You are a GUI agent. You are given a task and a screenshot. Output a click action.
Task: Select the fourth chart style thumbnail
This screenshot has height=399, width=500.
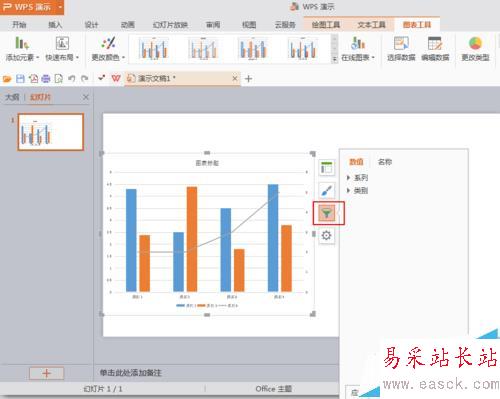click(303, 49)
